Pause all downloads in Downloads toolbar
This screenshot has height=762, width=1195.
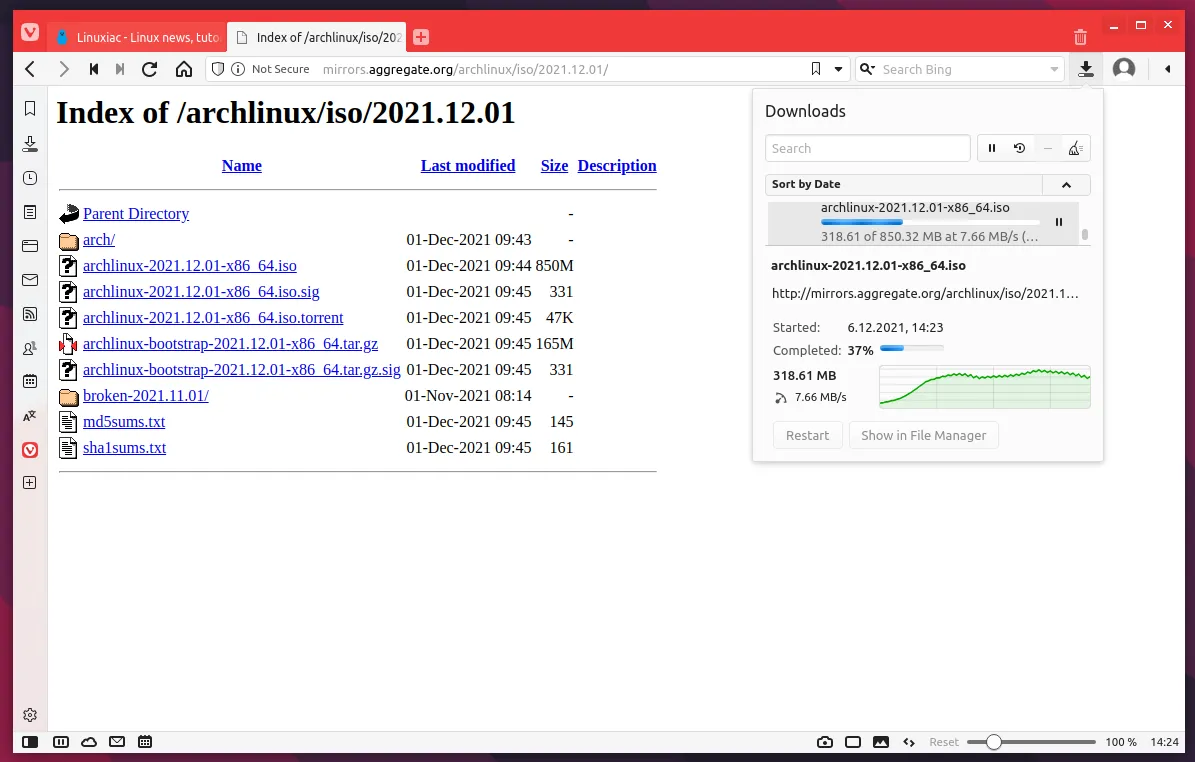992,148
